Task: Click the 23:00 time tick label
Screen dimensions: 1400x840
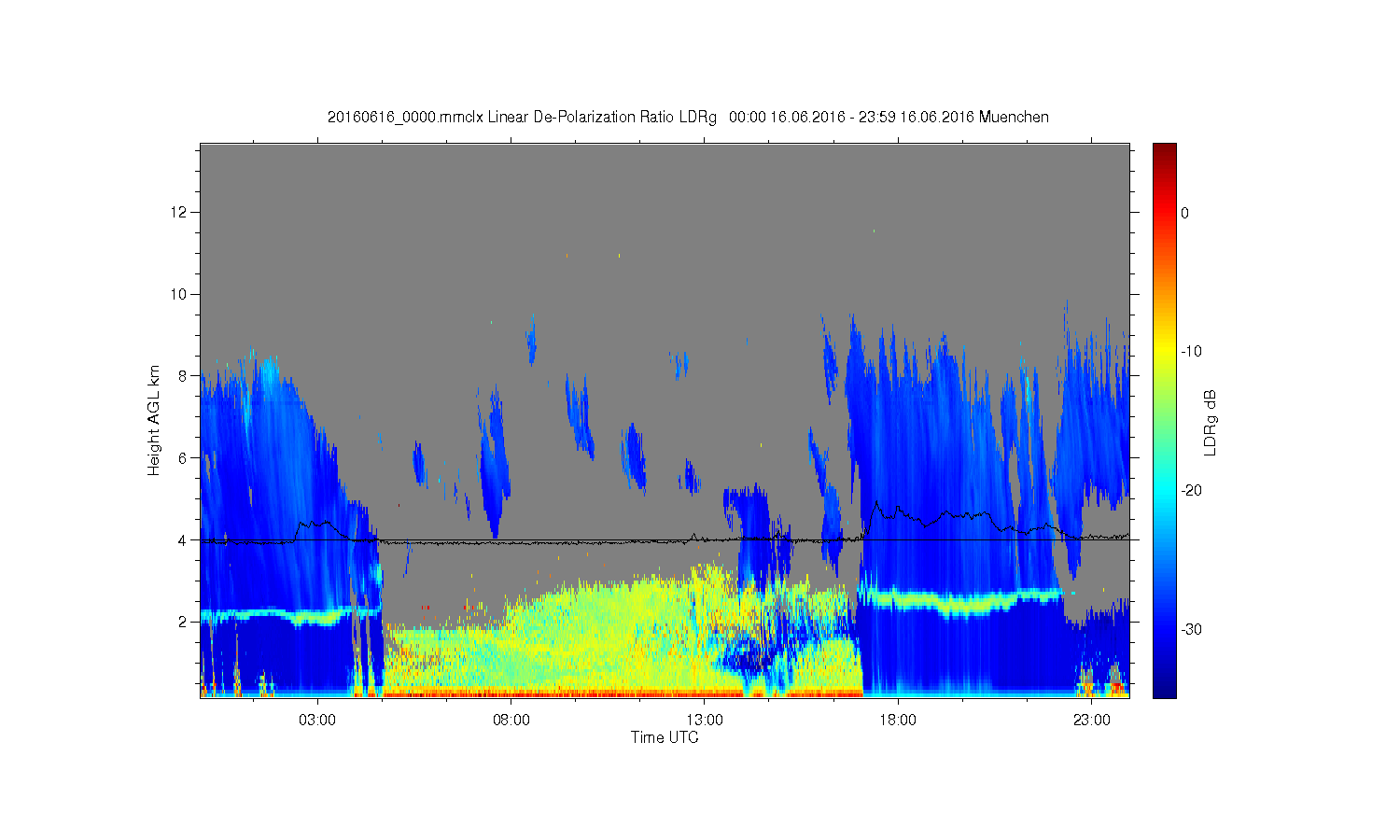Action: point(1092,721)
